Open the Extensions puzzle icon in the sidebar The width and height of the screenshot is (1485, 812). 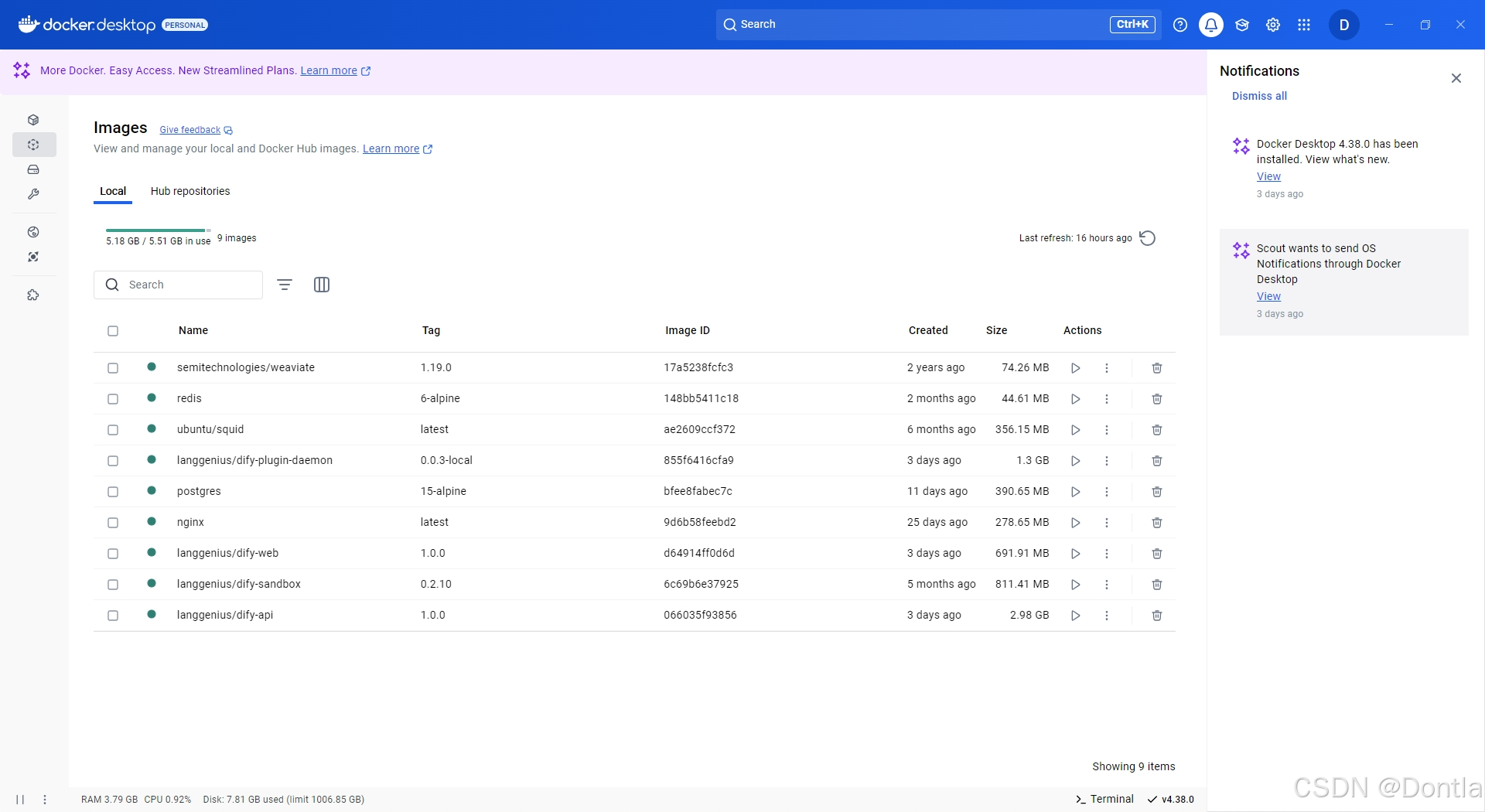[33, 295]
